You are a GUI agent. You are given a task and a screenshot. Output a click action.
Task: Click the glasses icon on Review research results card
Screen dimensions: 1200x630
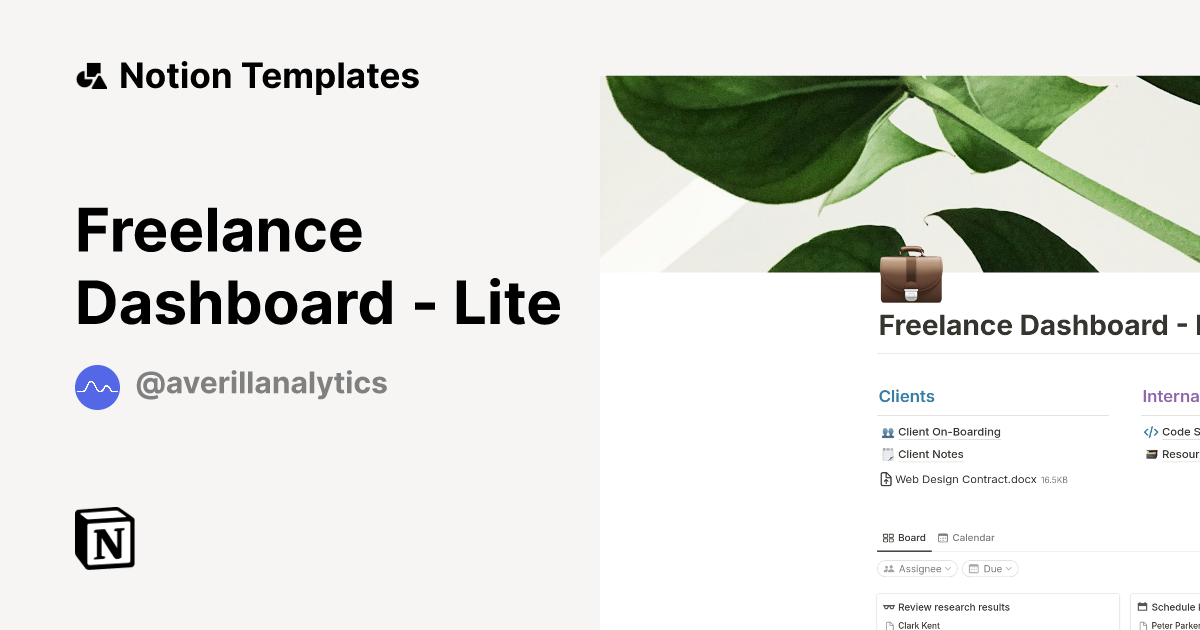tap(888, 607)
